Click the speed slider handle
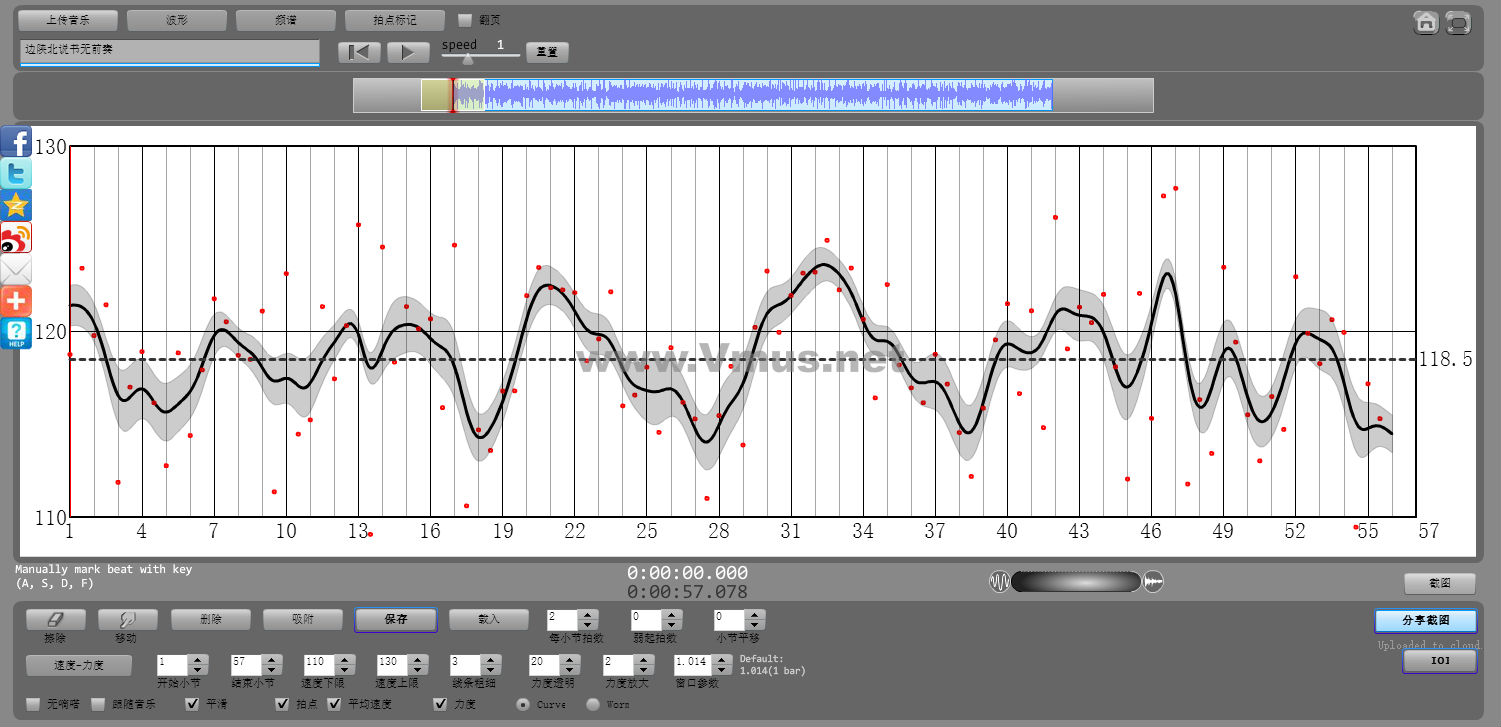The width and height of the screenshot is (1501, 727). (x=467, y=59)
